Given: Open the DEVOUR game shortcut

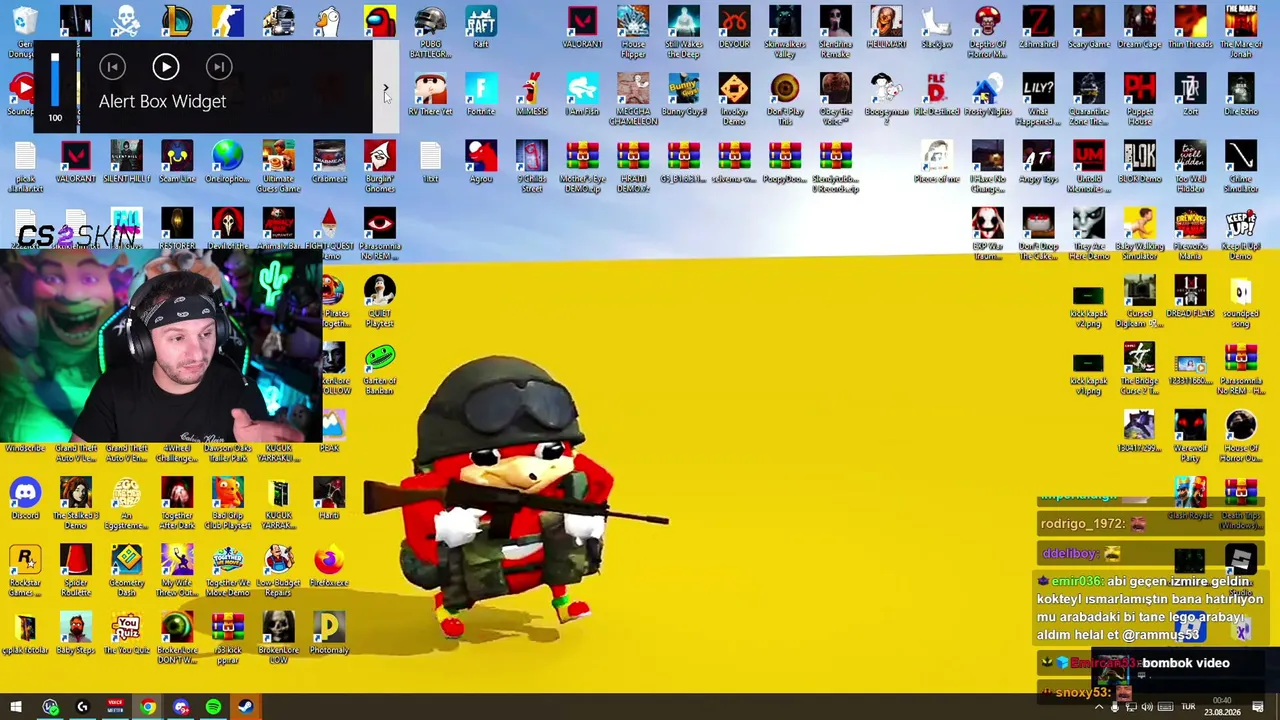Looking at the screenshot, I should click(x=734, y=28).
